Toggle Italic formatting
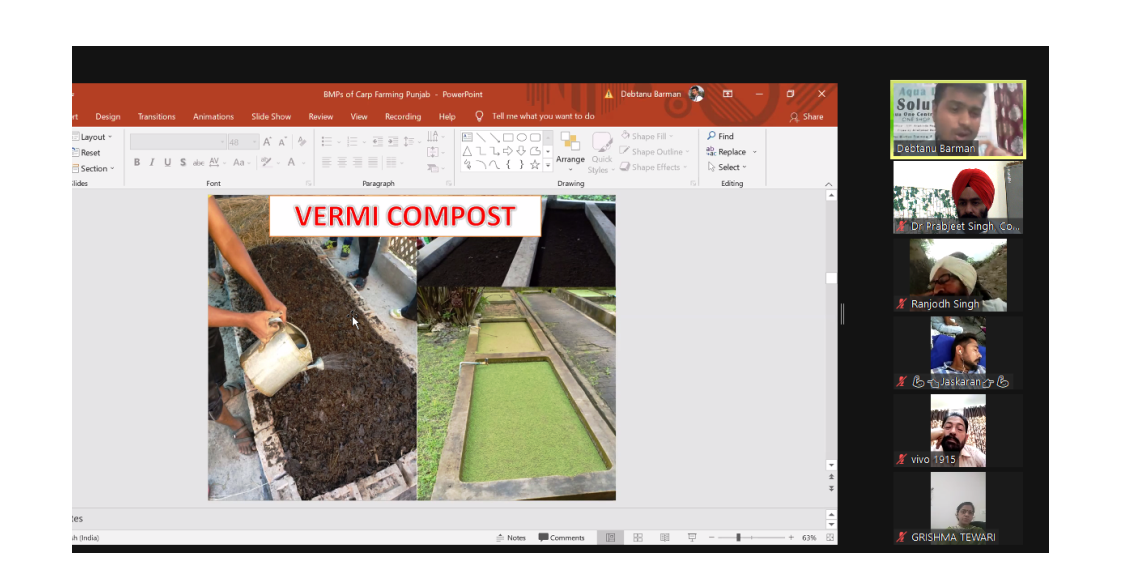Screen dimensions: 1122x581 [x=152, y=162]
